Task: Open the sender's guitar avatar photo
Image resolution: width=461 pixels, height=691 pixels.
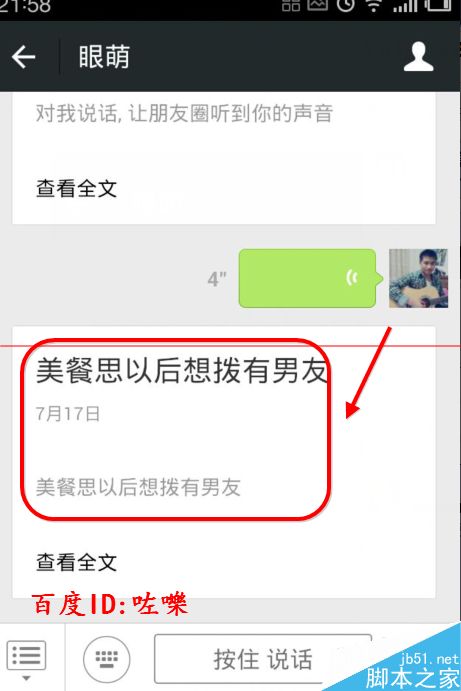Action: point(418,278)
